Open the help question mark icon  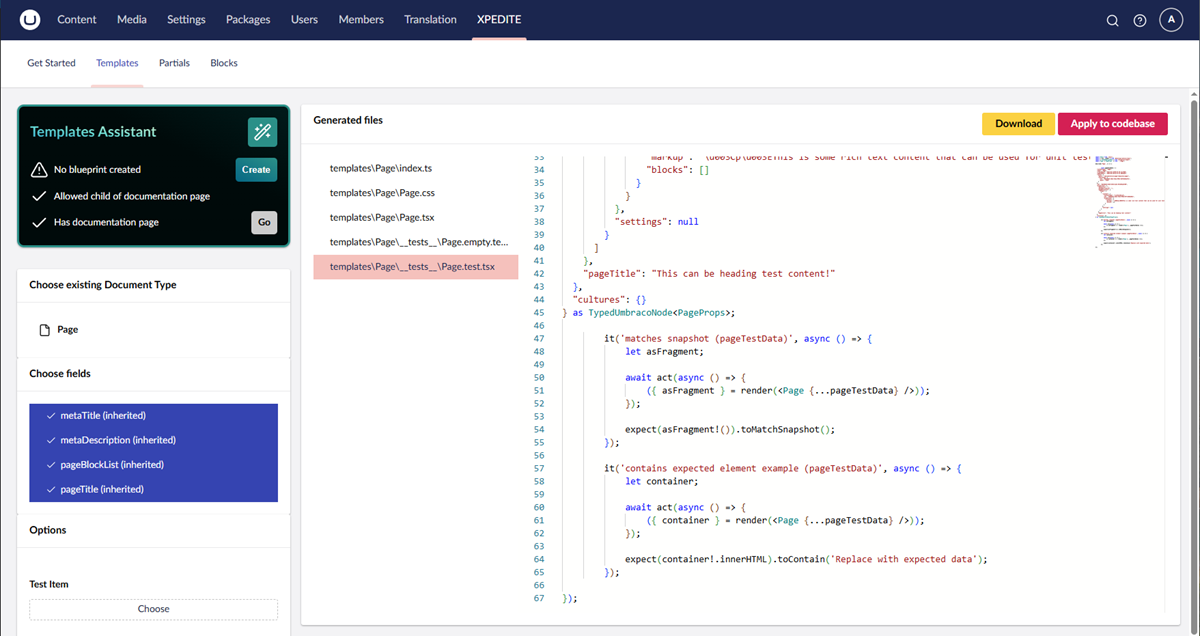pos(1140,21)
